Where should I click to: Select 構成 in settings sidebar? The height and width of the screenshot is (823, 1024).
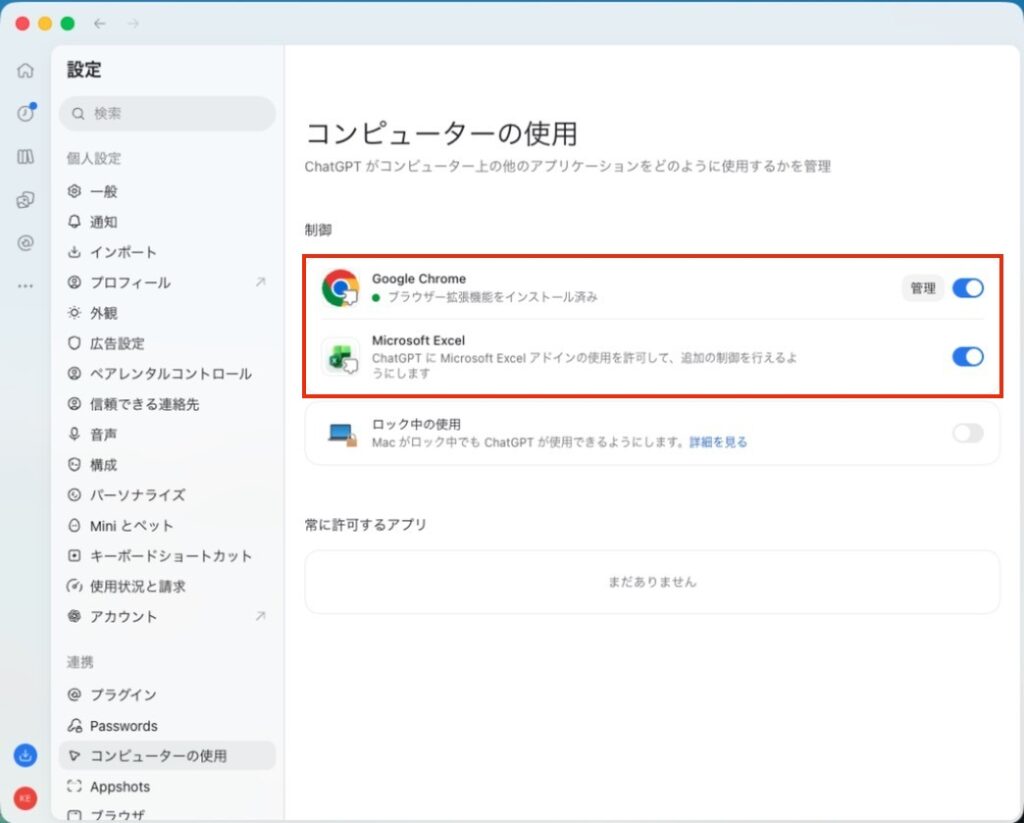[167, 464]
